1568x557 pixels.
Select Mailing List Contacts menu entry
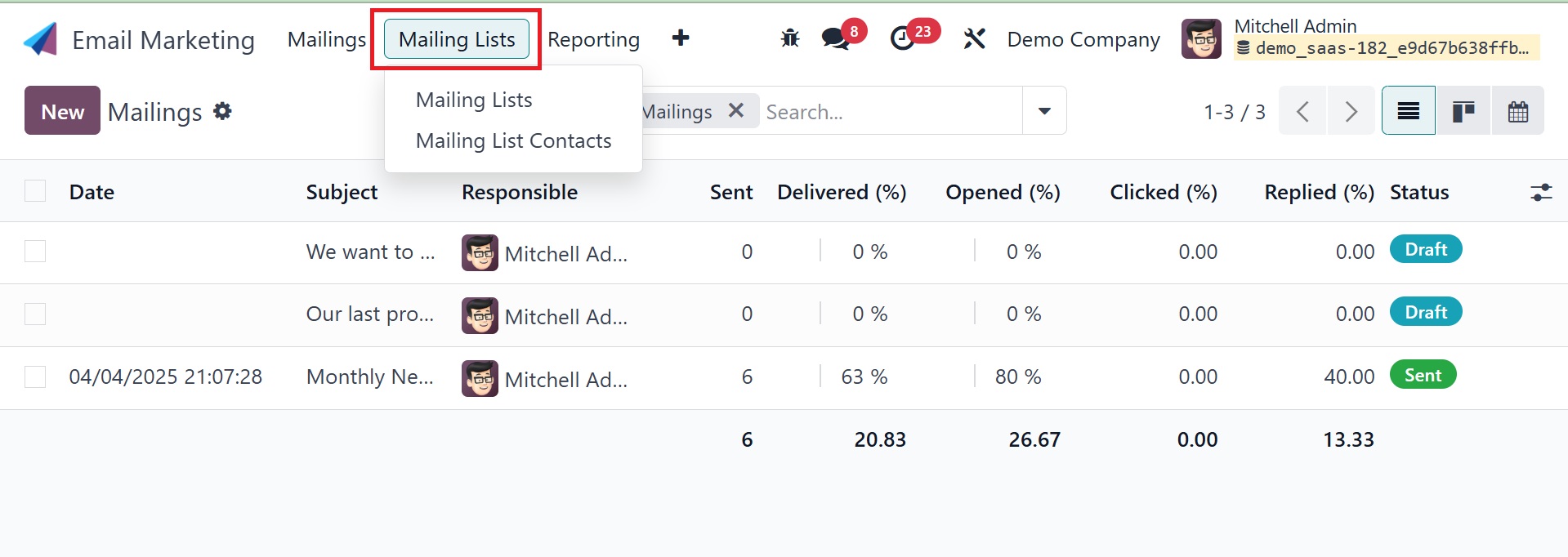513,141
